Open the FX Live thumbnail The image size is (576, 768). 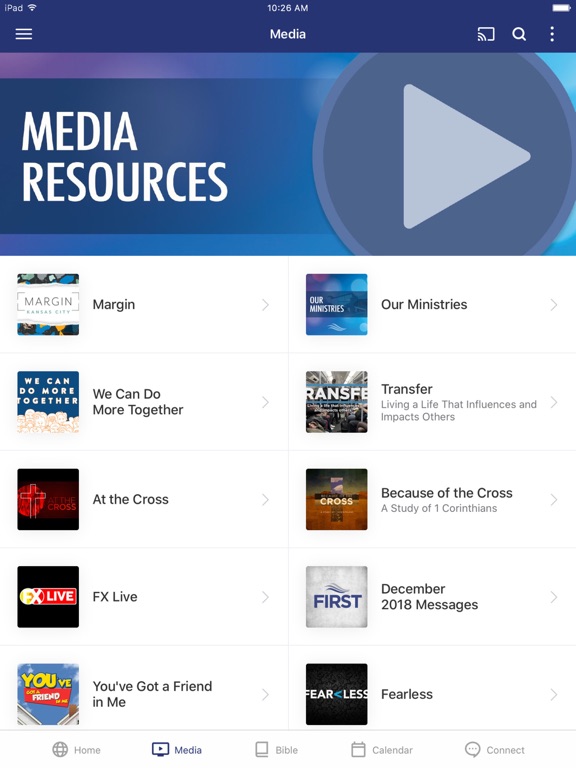(x=48, y=597)
